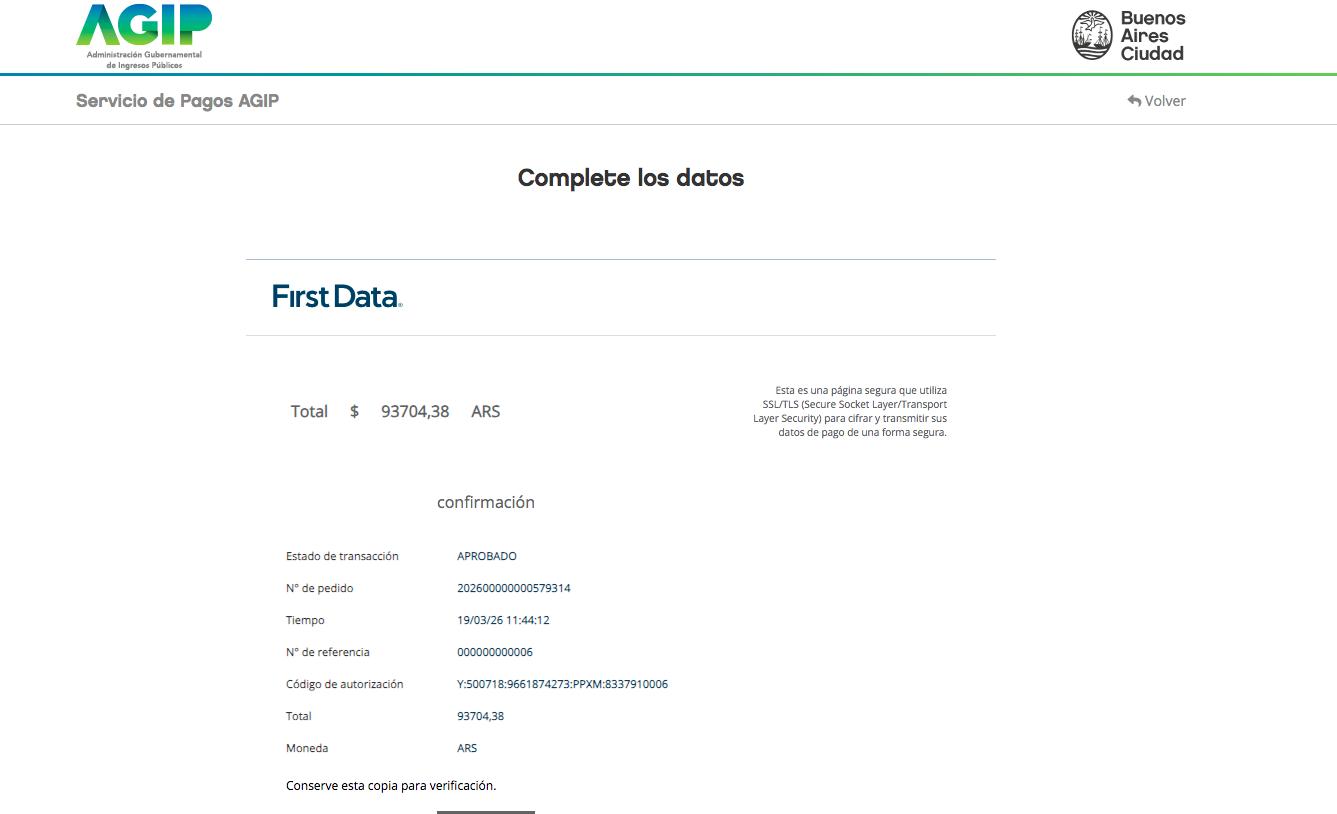Click the APROBADO transaction status value
The image size is (1337, 814).
[487, 556]
